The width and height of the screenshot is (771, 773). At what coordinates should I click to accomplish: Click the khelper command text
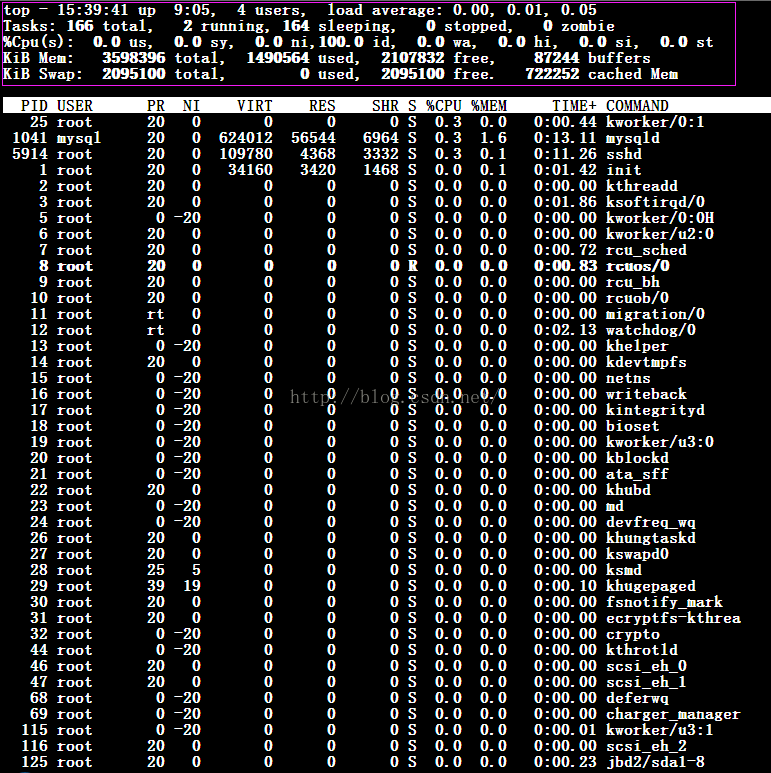(x=637, y=346)
